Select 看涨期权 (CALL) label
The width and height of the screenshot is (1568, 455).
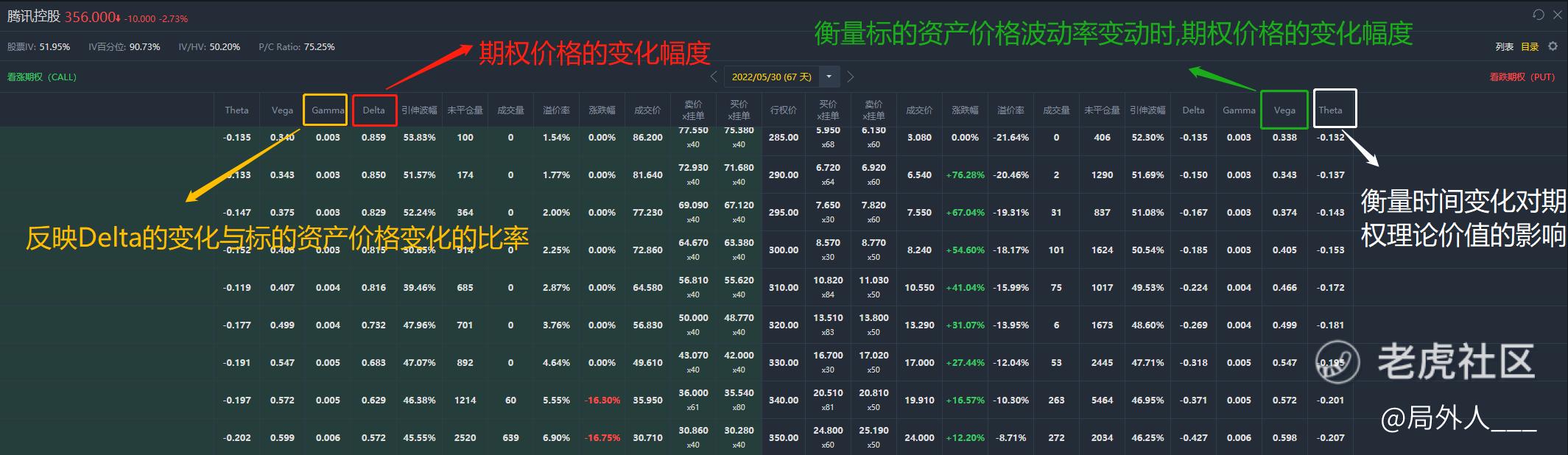click(x=42, y=77)
